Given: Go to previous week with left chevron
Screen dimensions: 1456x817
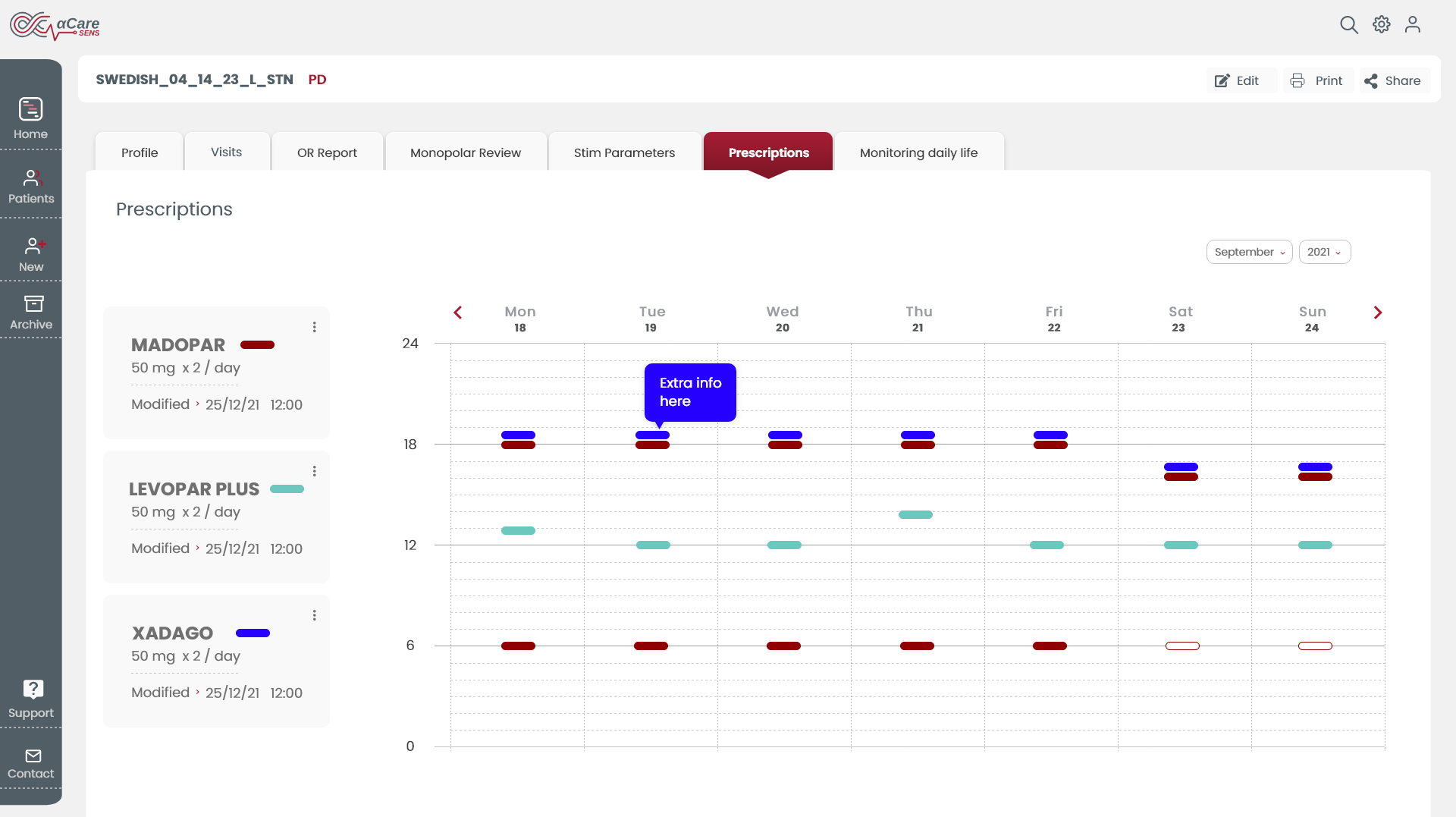Looking at the screenshot, I should click(457, 313).
